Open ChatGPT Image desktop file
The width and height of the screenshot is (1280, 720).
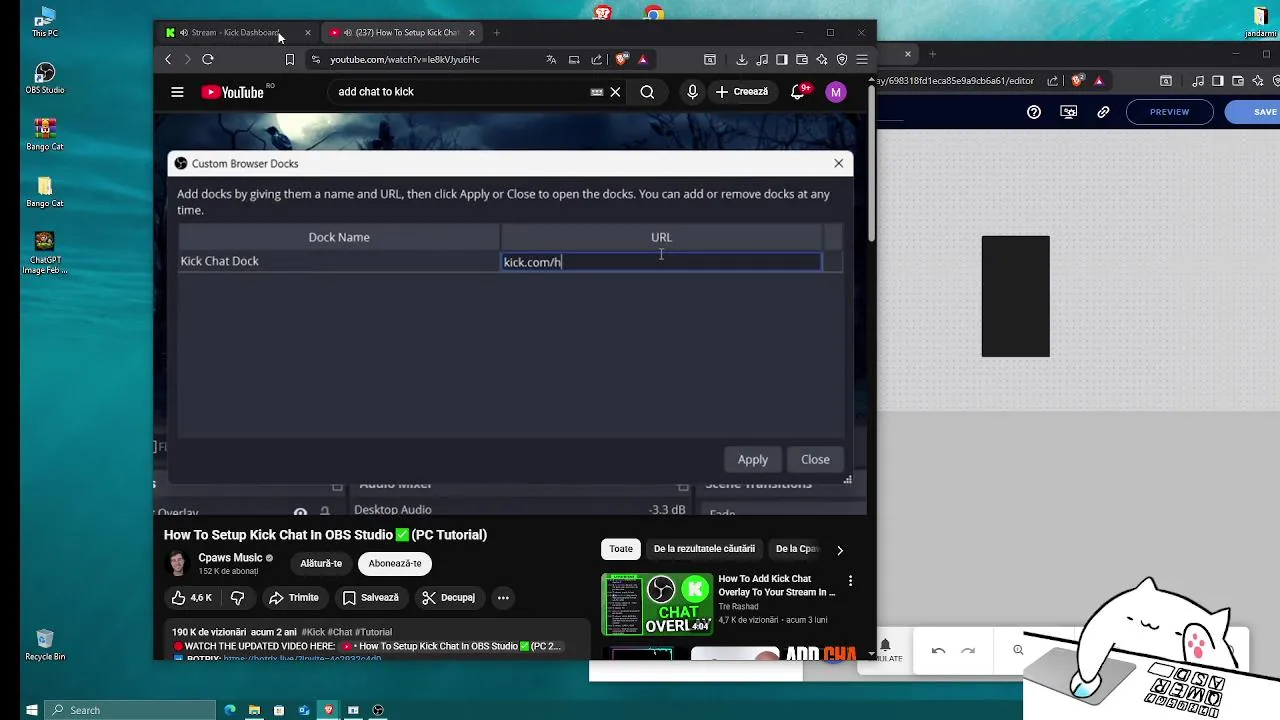pyautogui.click(x=45, y=253)
